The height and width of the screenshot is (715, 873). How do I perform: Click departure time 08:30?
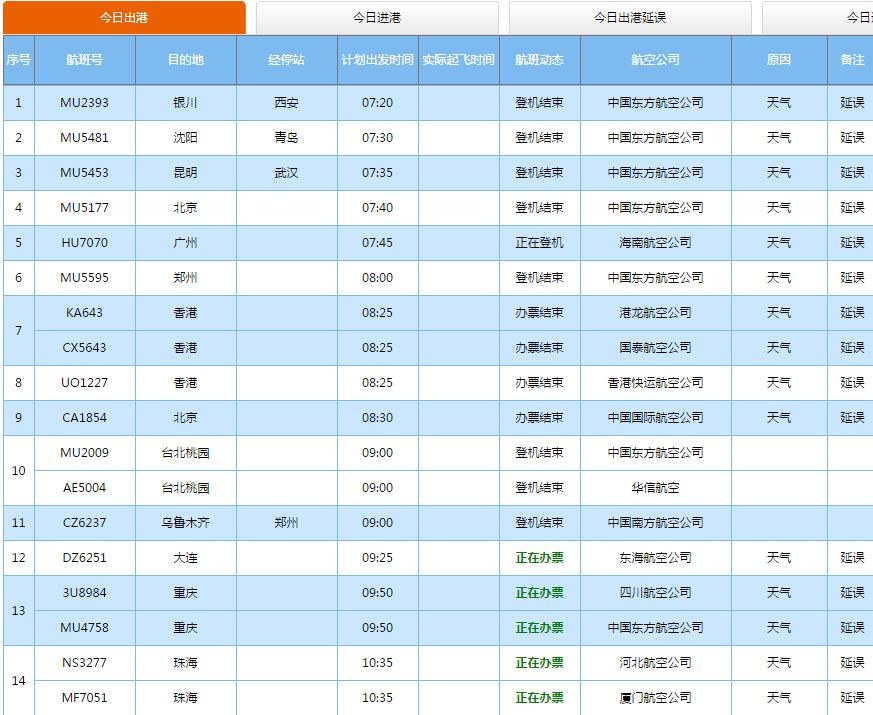pos(377,418)
